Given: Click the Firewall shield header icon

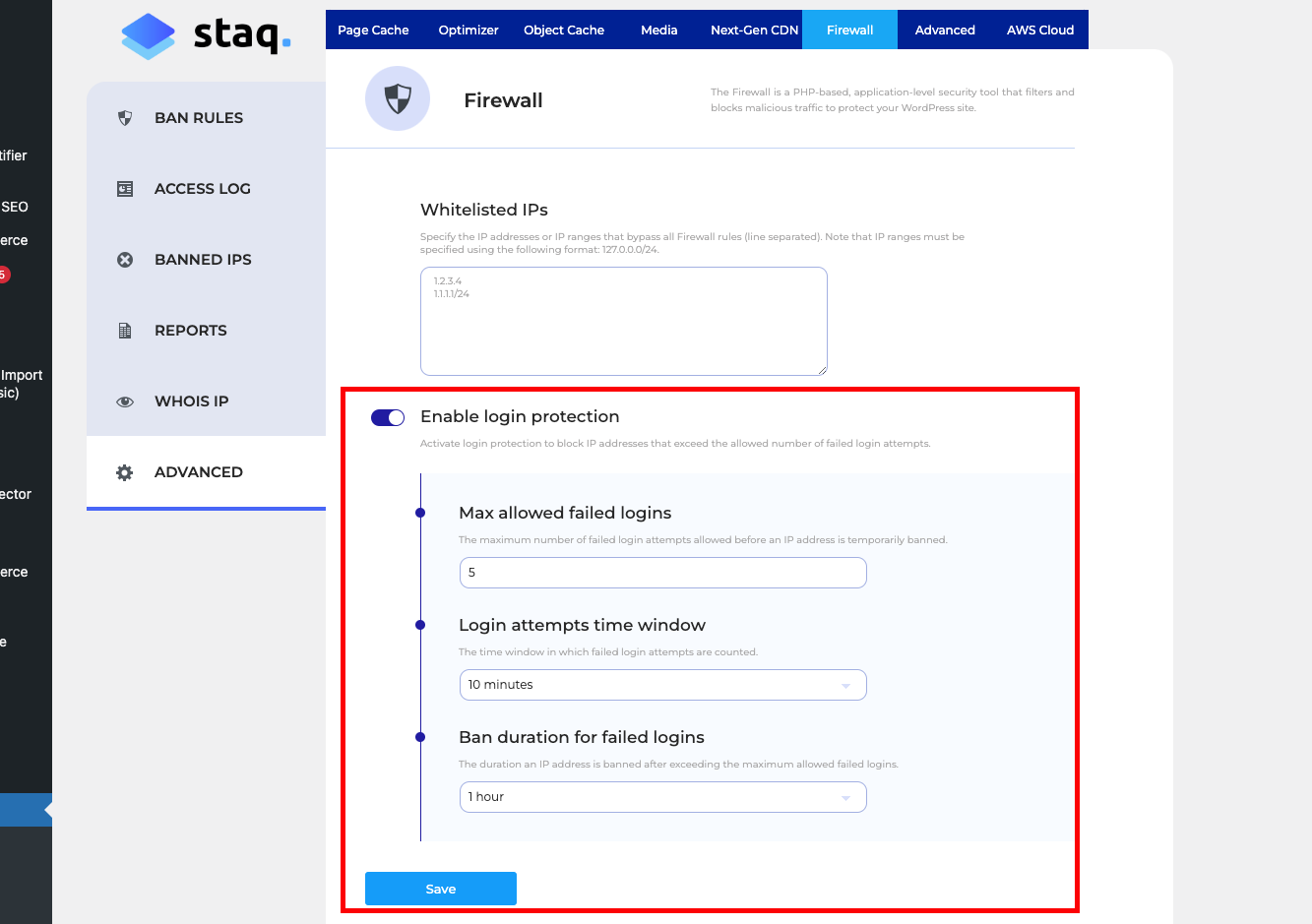Looking at the screenshot, I should coord(398,98).
